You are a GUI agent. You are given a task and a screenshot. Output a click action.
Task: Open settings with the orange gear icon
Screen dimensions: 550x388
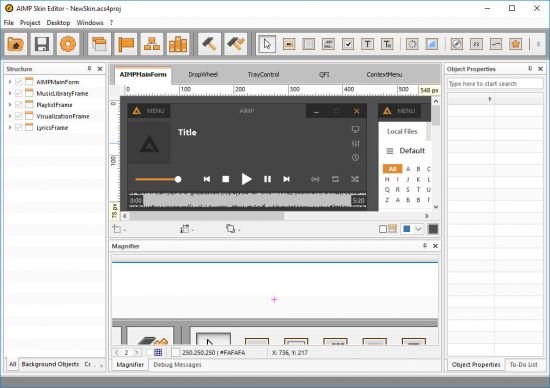[68, 44]
